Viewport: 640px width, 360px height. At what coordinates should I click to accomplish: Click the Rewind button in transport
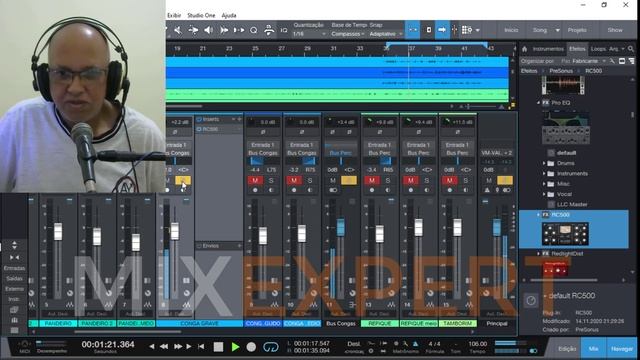pos(164,347)
